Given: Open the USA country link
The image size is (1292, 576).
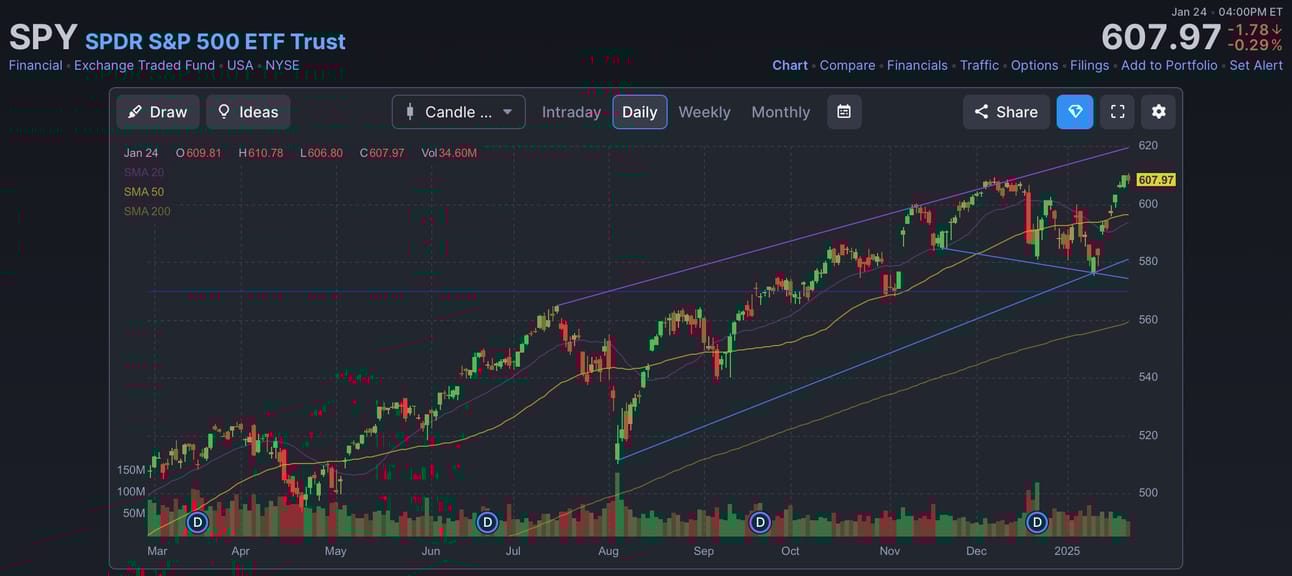Looking at the screenshot, I should point(240,65).
